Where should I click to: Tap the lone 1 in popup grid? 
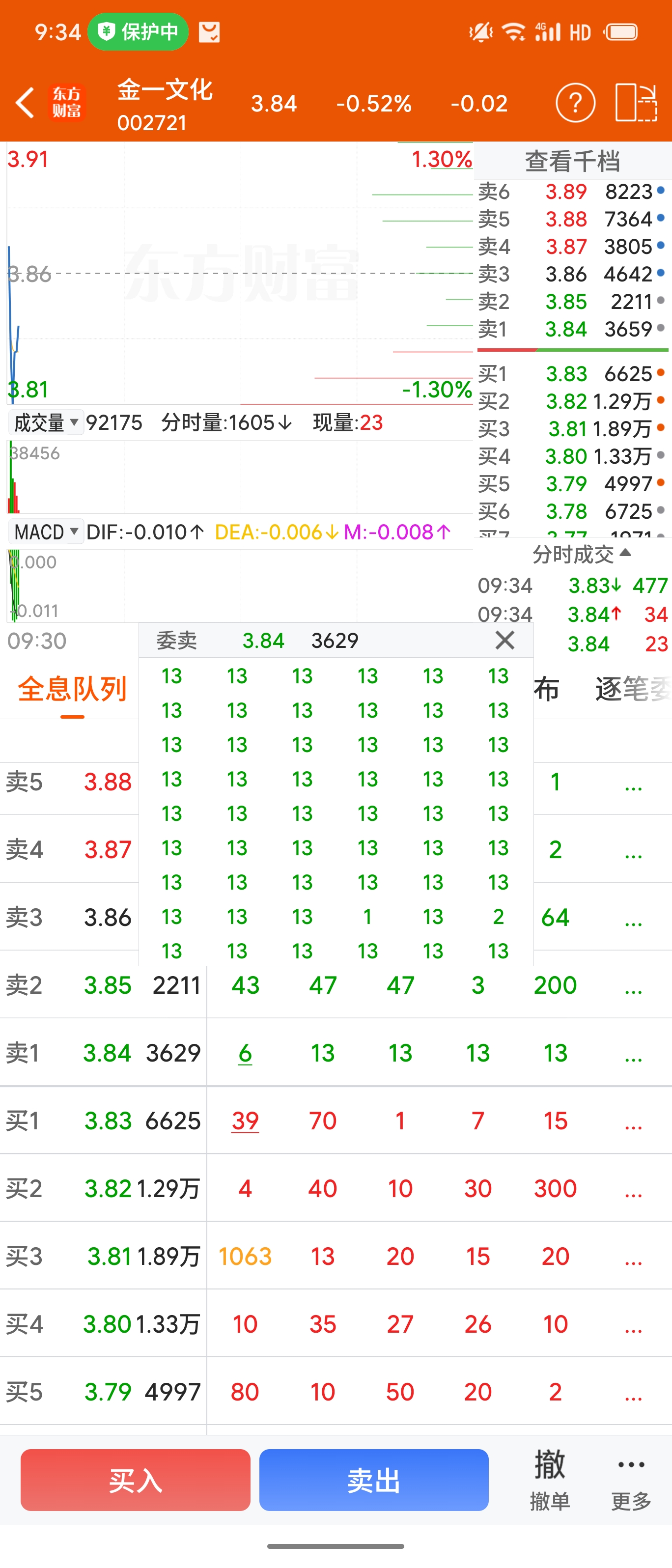367,917
